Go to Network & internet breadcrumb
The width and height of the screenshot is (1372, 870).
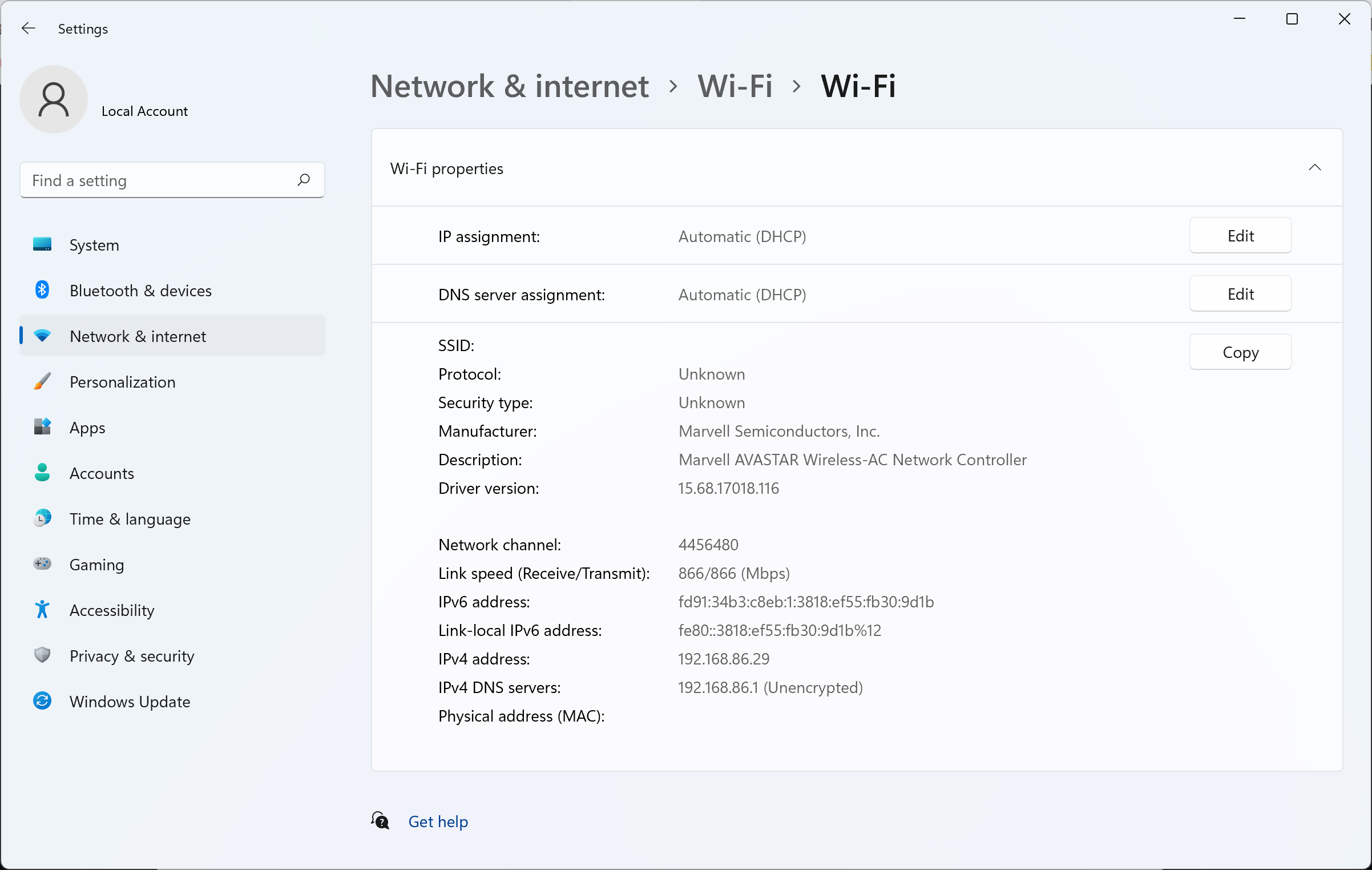[509, 86]
